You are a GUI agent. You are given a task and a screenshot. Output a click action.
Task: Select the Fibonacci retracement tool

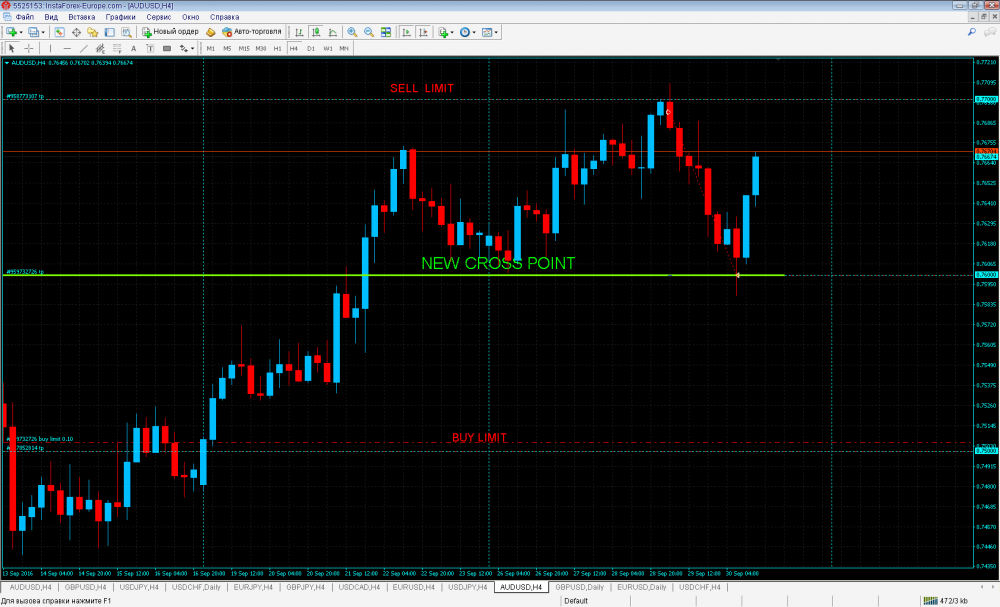[x=117, y=48]
